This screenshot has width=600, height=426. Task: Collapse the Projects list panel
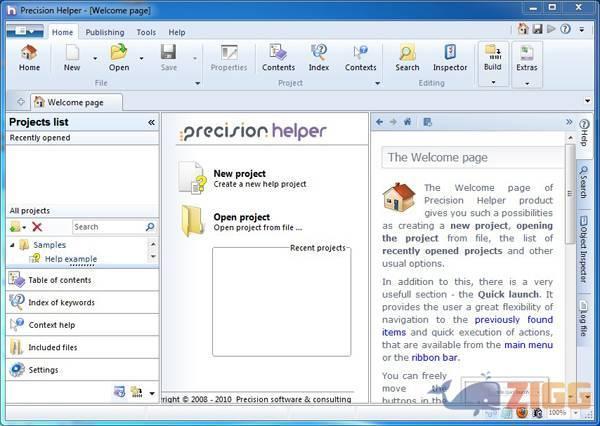pos(151,122)
